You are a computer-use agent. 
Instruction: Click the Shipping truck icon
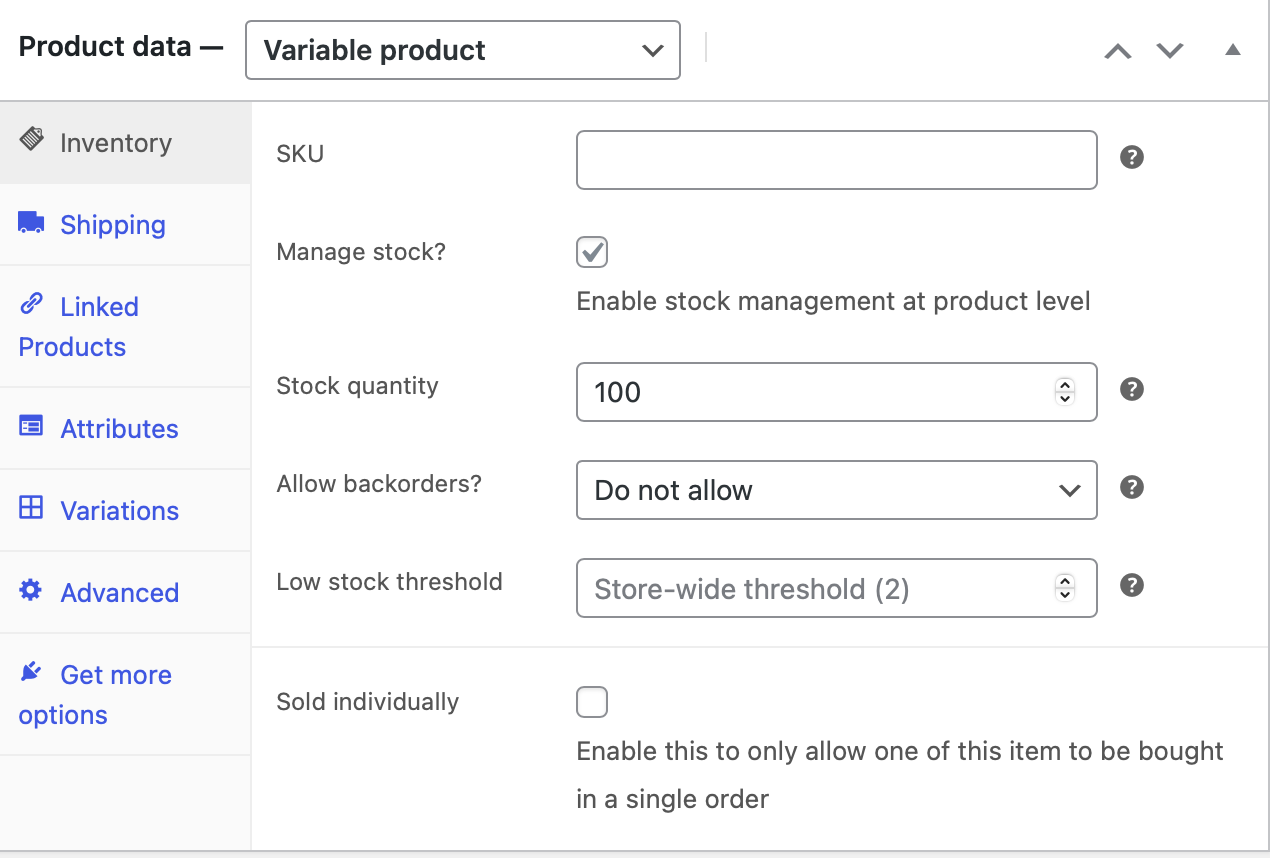pos(32,222)
